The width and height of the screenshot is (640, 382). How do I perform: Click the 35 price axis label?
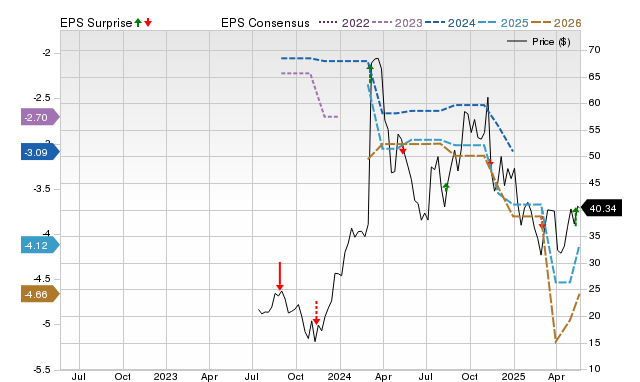(x=594, y=236)
